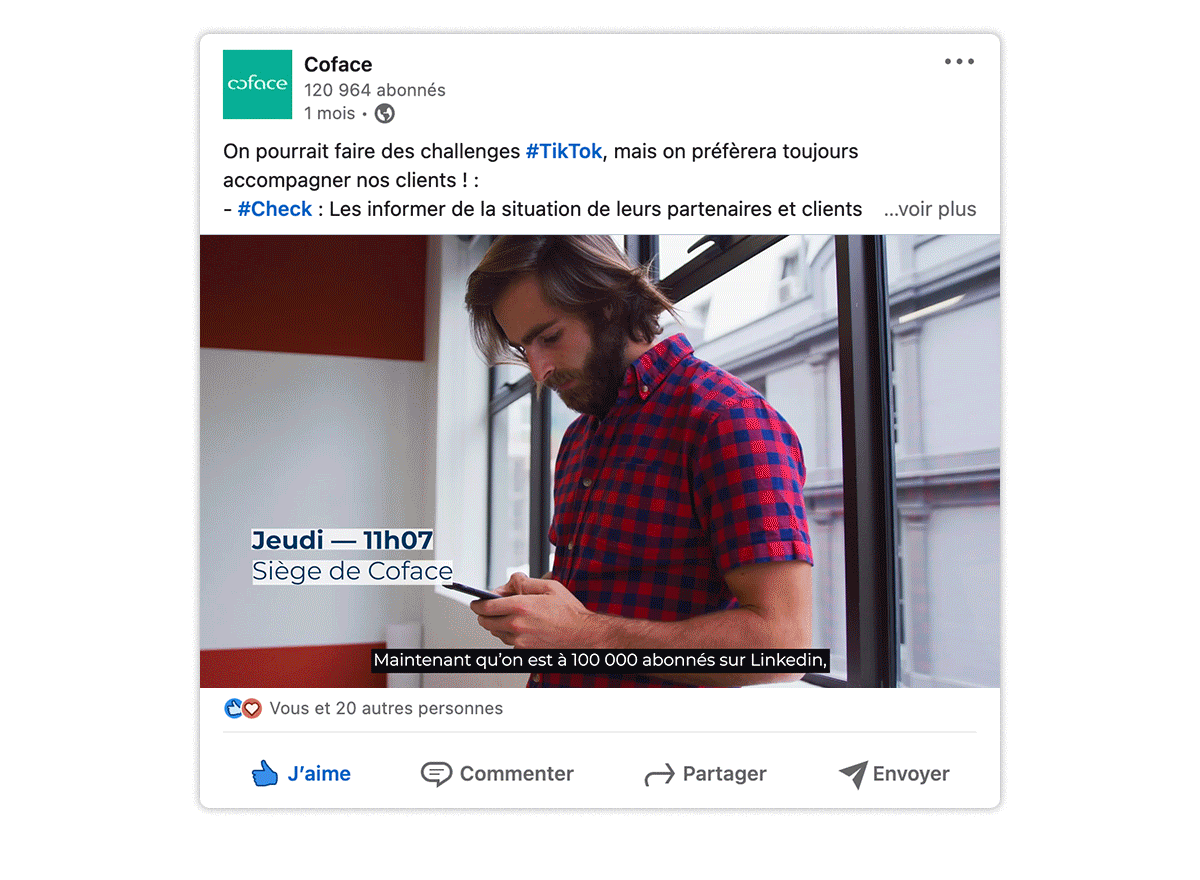The width and height of the screenshot is (1200, 880).
Task: Click the Coface logo avatar
Action: (257, 84)
